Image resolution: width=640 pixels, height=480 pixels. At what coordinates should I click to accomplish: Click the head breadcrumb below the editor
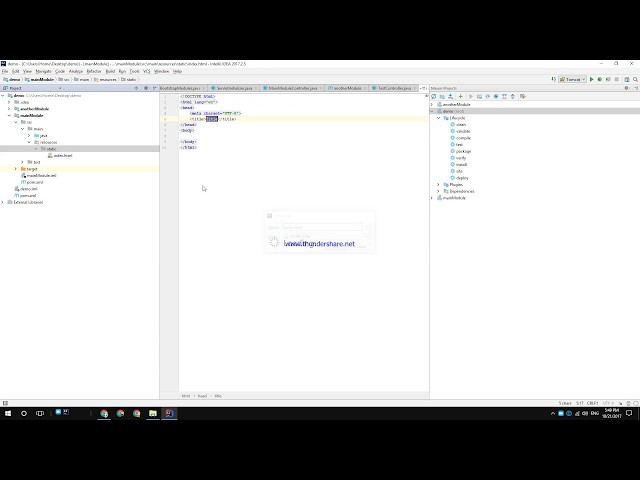point(202,396)
